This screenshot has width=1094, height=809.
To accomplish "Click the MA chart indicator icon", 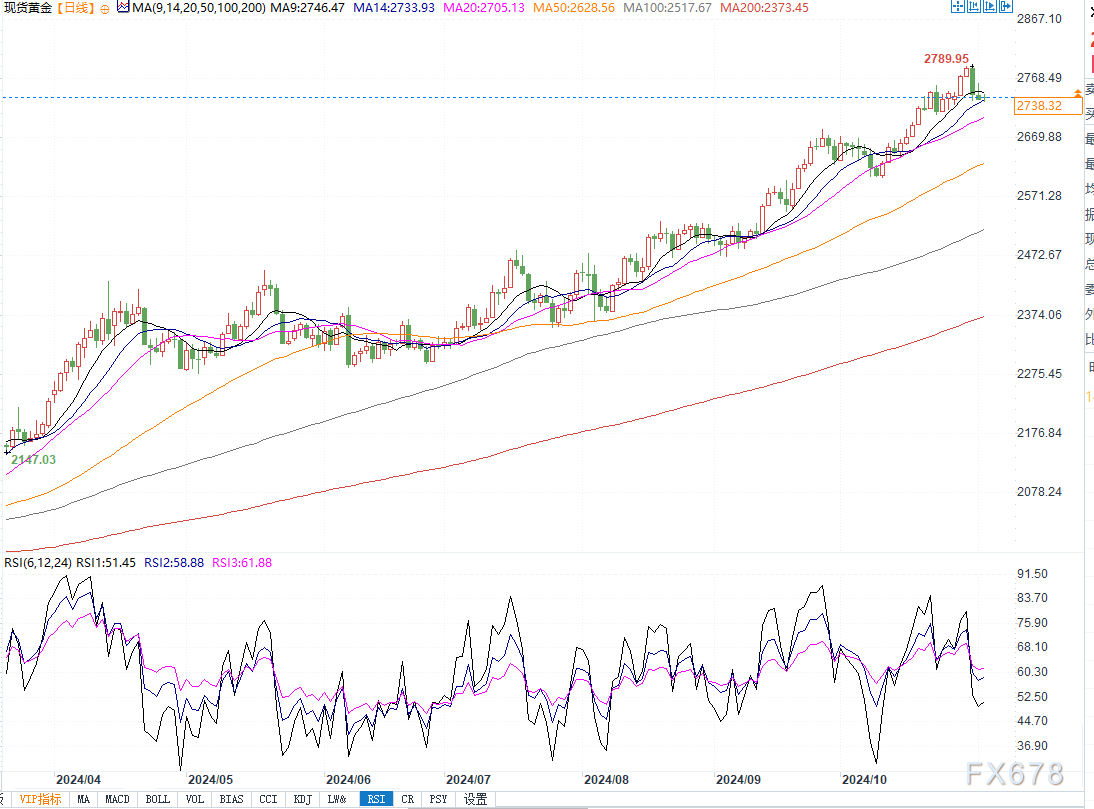I will (x=123, y=7).
